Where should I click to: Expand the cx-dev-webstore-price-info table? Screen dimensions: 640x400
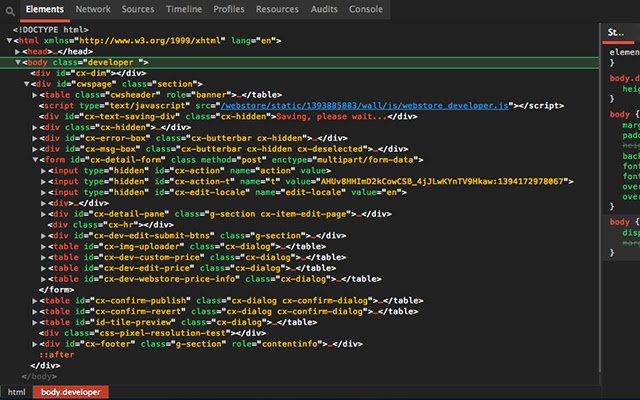44,279
